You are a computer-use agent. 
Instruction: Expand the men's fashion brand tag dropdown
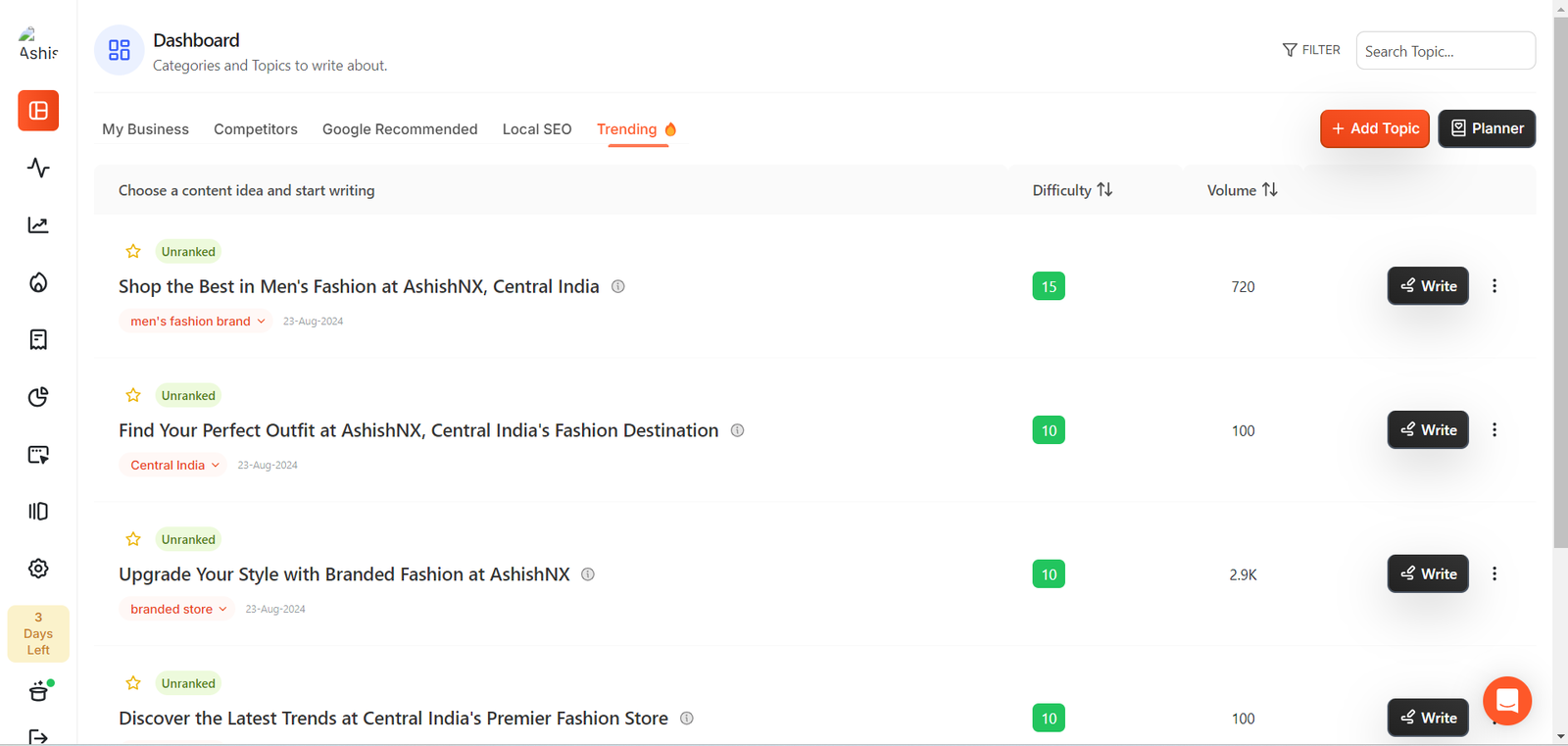point(196,322)
